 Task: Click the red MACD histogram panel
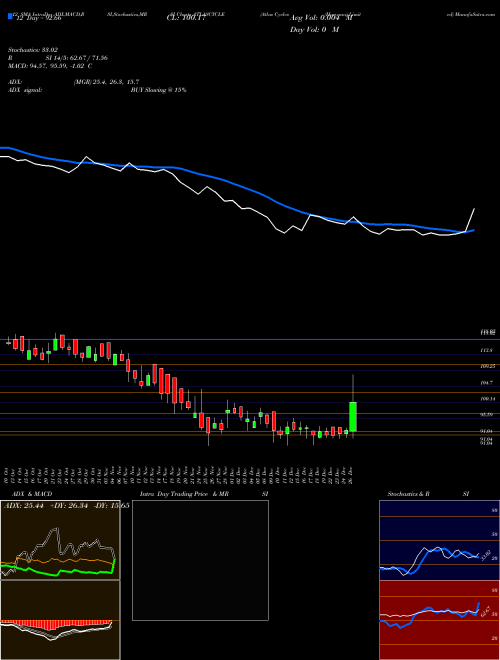tap(60, 620)
